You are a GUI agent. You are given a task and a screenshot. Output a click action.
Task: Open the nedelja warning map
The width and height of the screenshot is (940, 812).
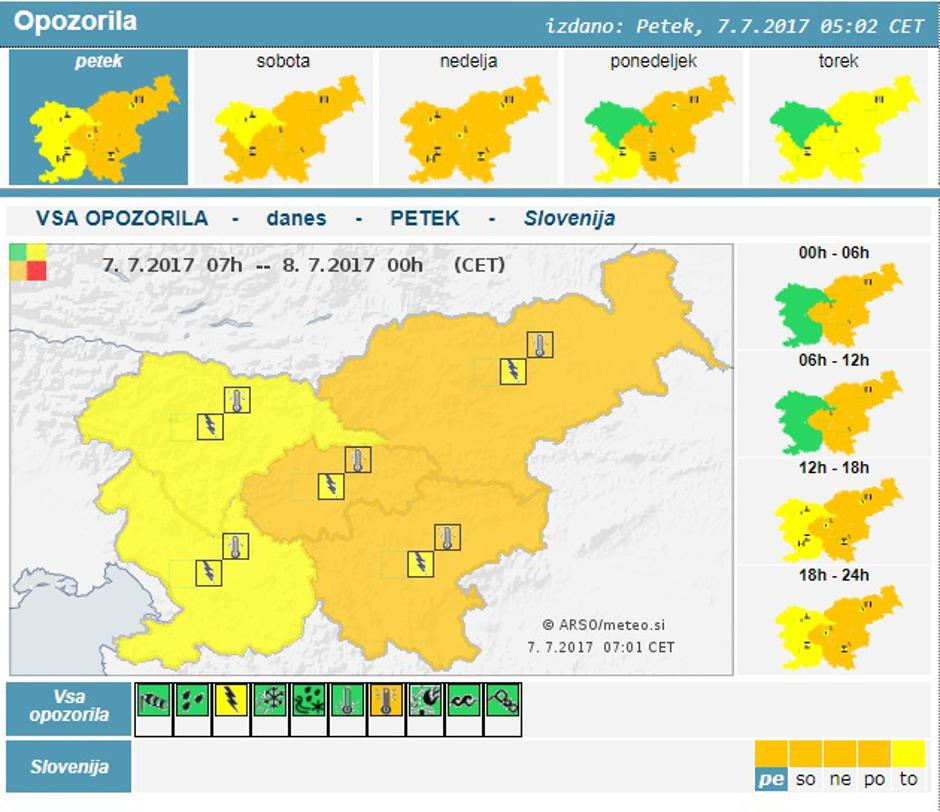coord(471,120)
